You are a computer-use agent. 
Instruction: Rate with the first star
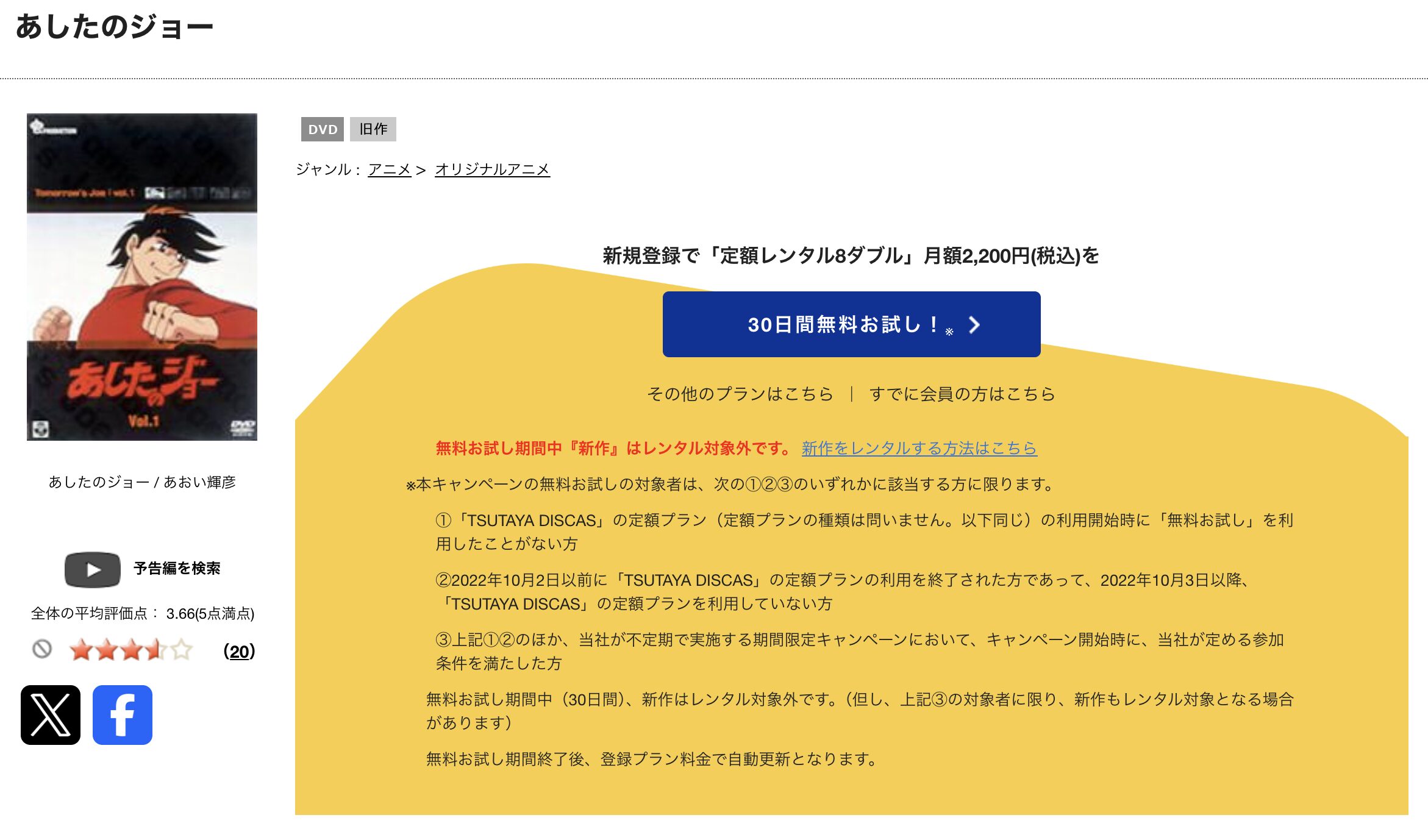[x=81, y=650]
